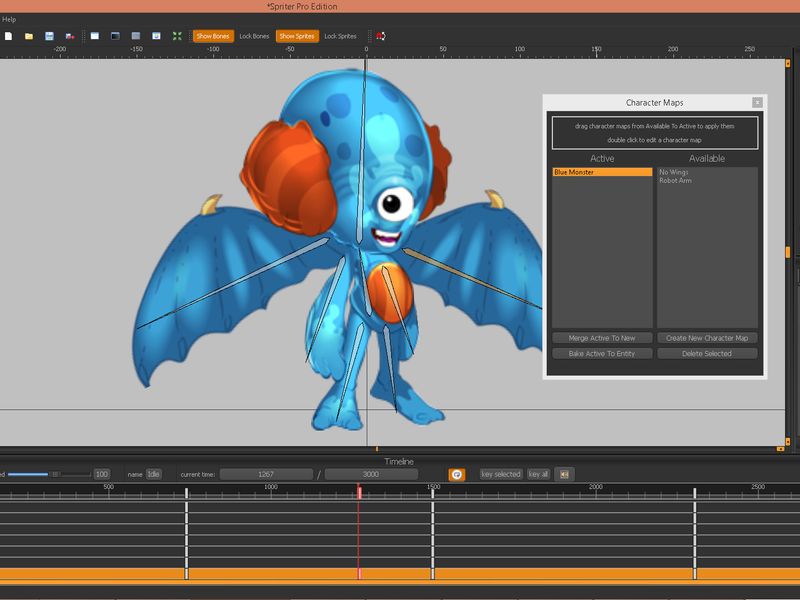Select Robot Arm in the Available list
Image resolution: width=800 pixels, height=600 pixels.
pos(676,181)
